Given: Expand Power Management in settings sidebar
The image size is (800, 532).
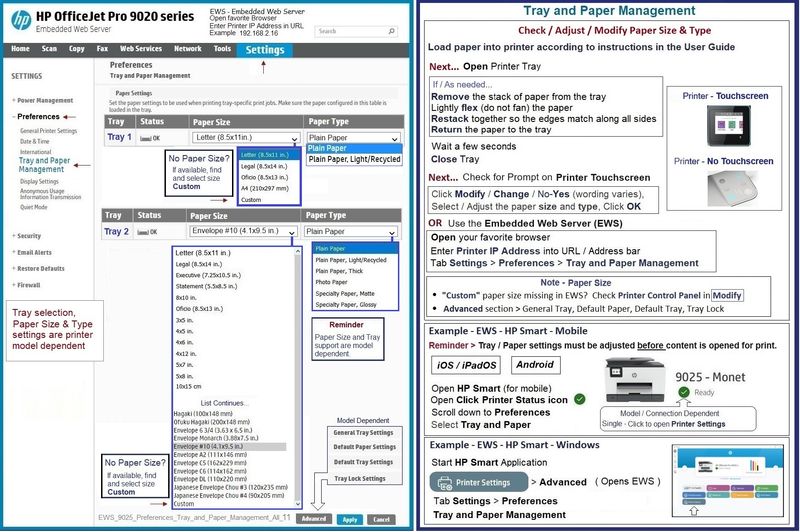Looking at the screenshot, I should coord(43,100).
